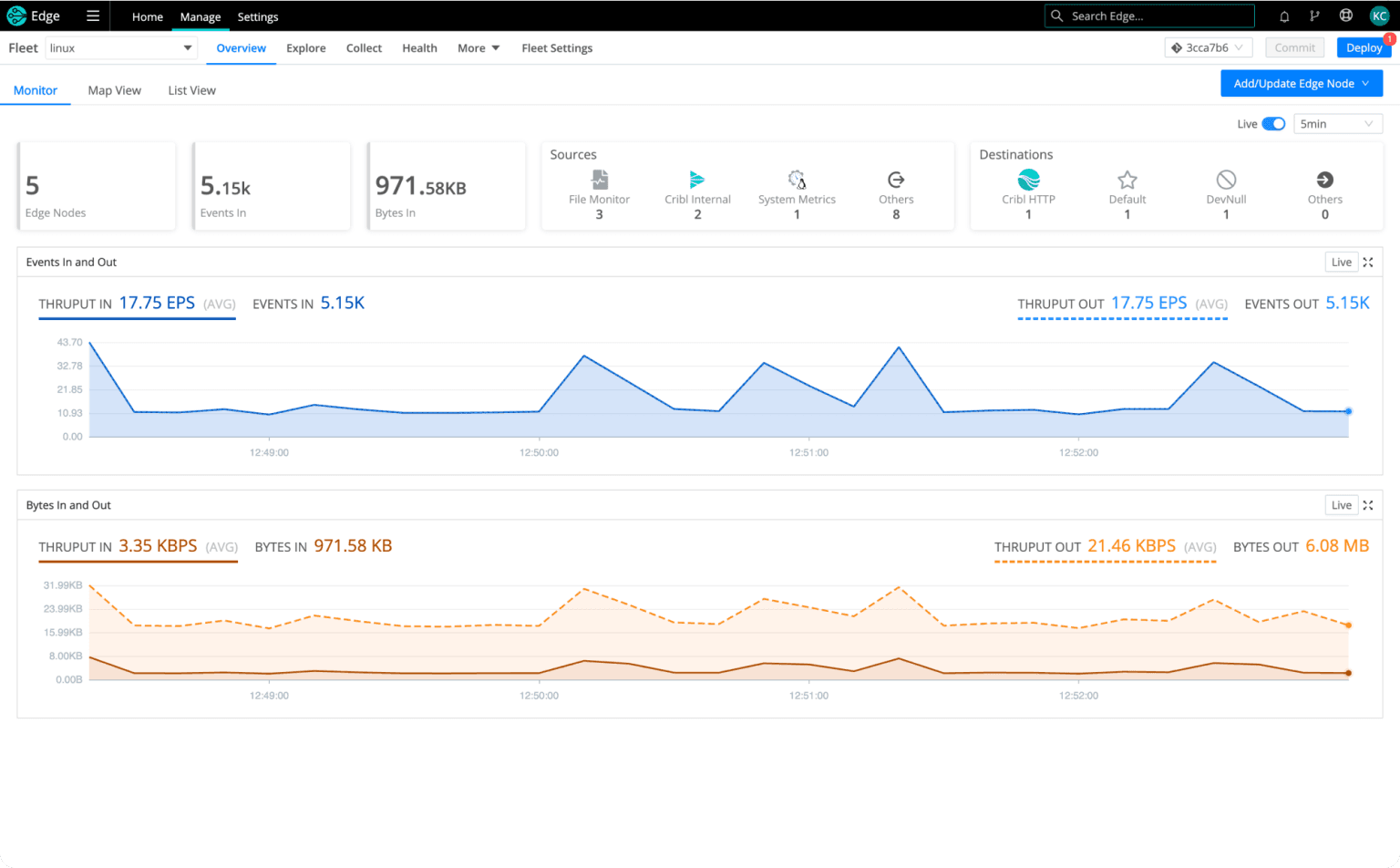Click the notifications bell icon

coord(1284,16)
